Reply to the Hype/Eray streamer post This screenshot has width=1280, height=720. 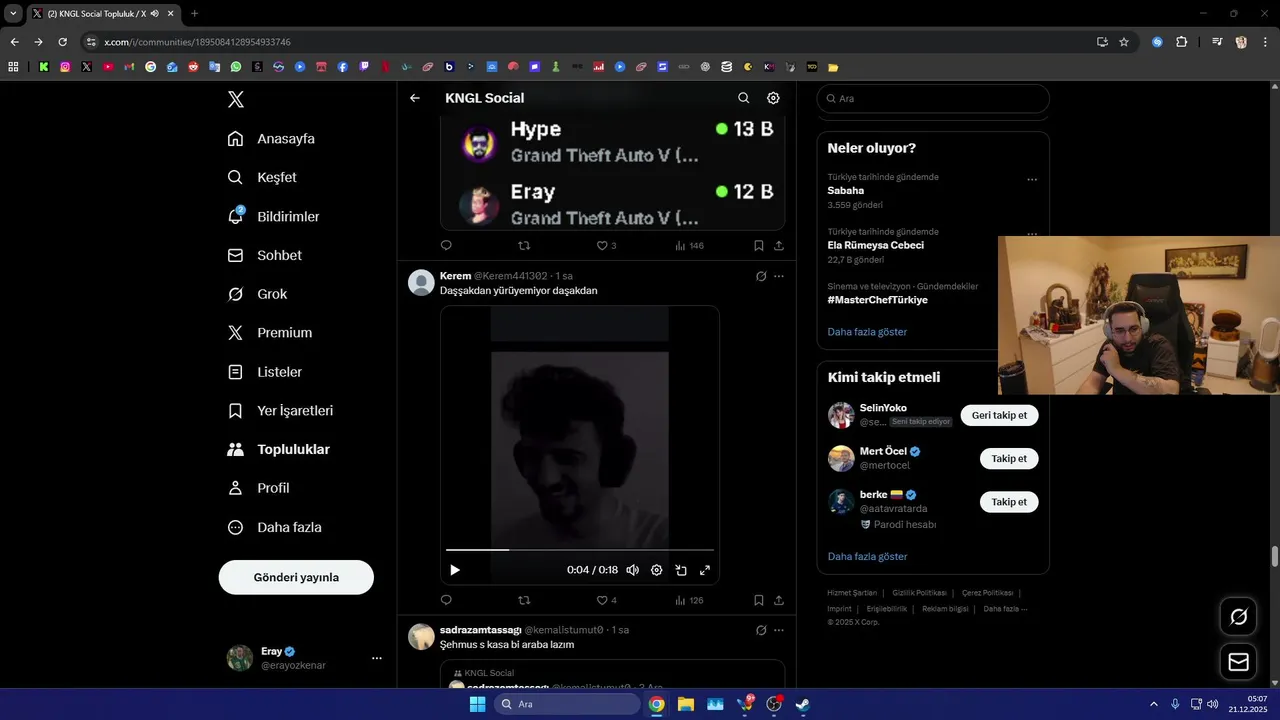(x=446, y=245)
